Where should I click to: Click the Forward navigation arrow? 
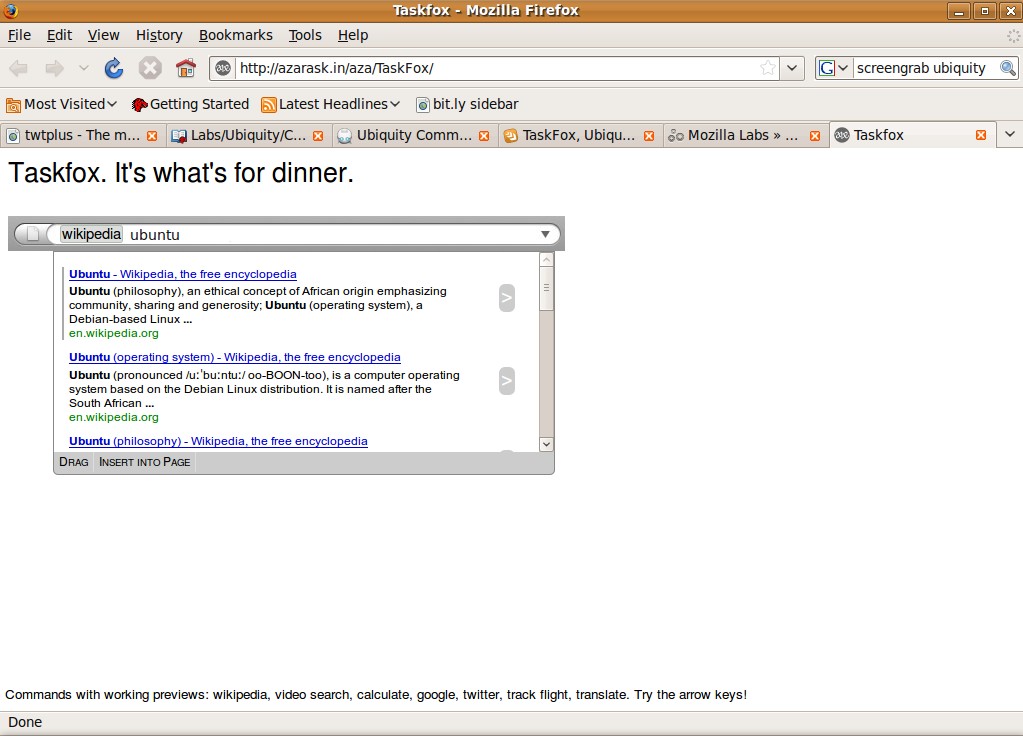pyautogui.click(x=54, y=68)
